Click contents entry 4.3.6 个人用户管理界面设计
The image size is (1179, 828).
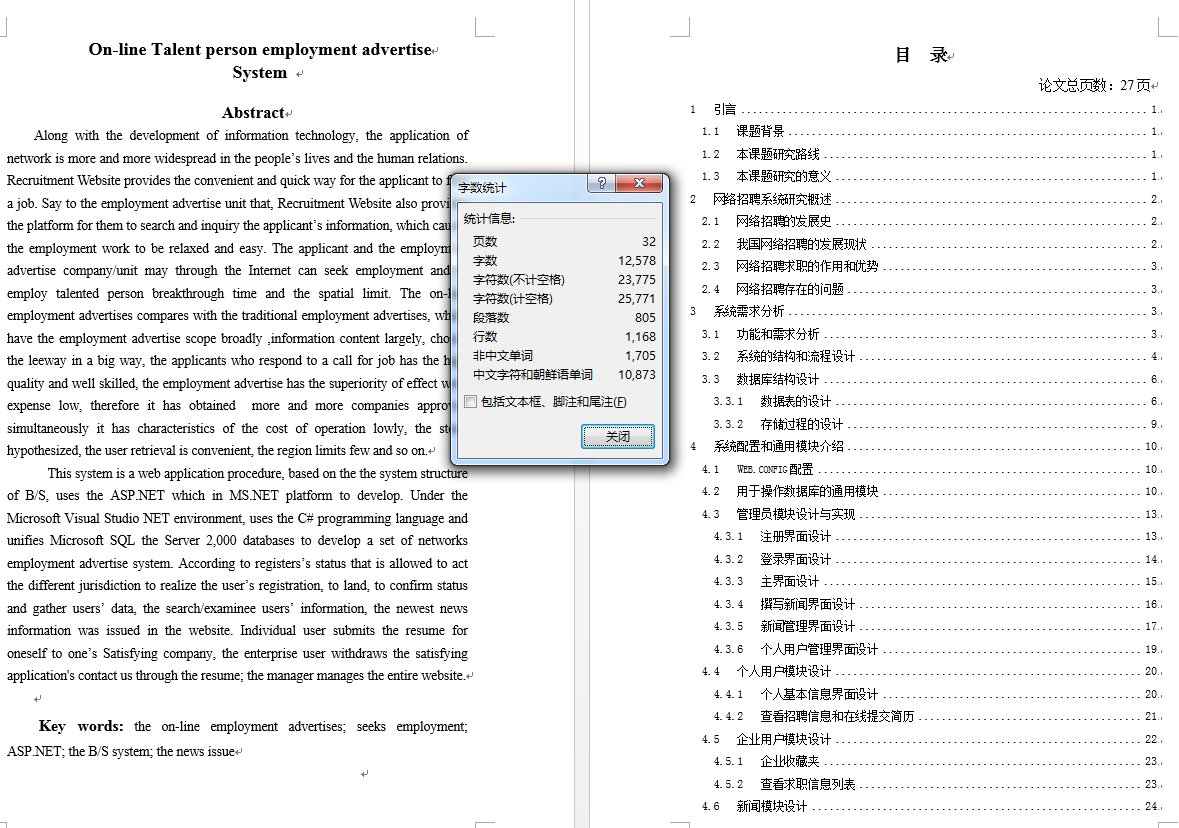pos(938,649)
